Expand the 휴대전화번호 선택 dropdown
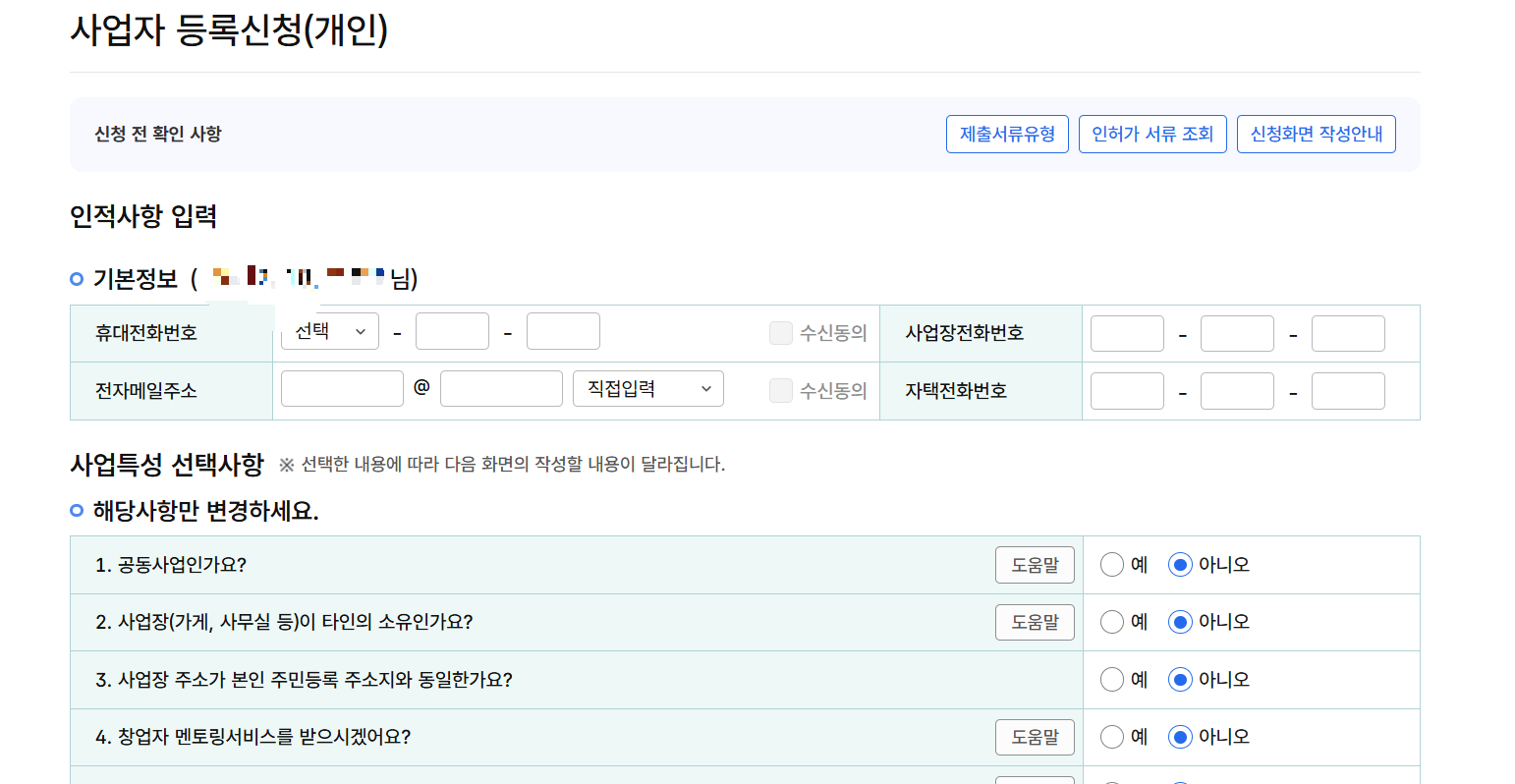This screenshot has width=1515, height=784. [x=330, y=332]
